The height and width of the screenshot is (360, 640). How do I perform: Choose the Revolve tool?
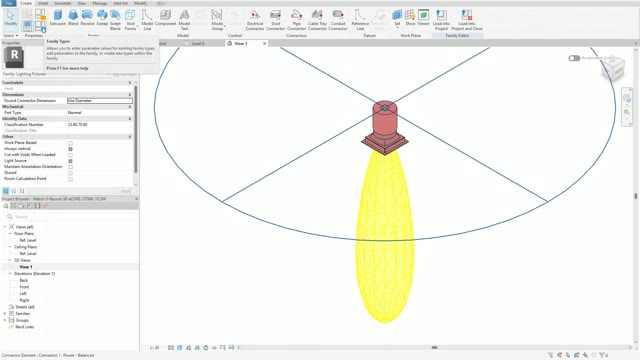coord(87,18)
